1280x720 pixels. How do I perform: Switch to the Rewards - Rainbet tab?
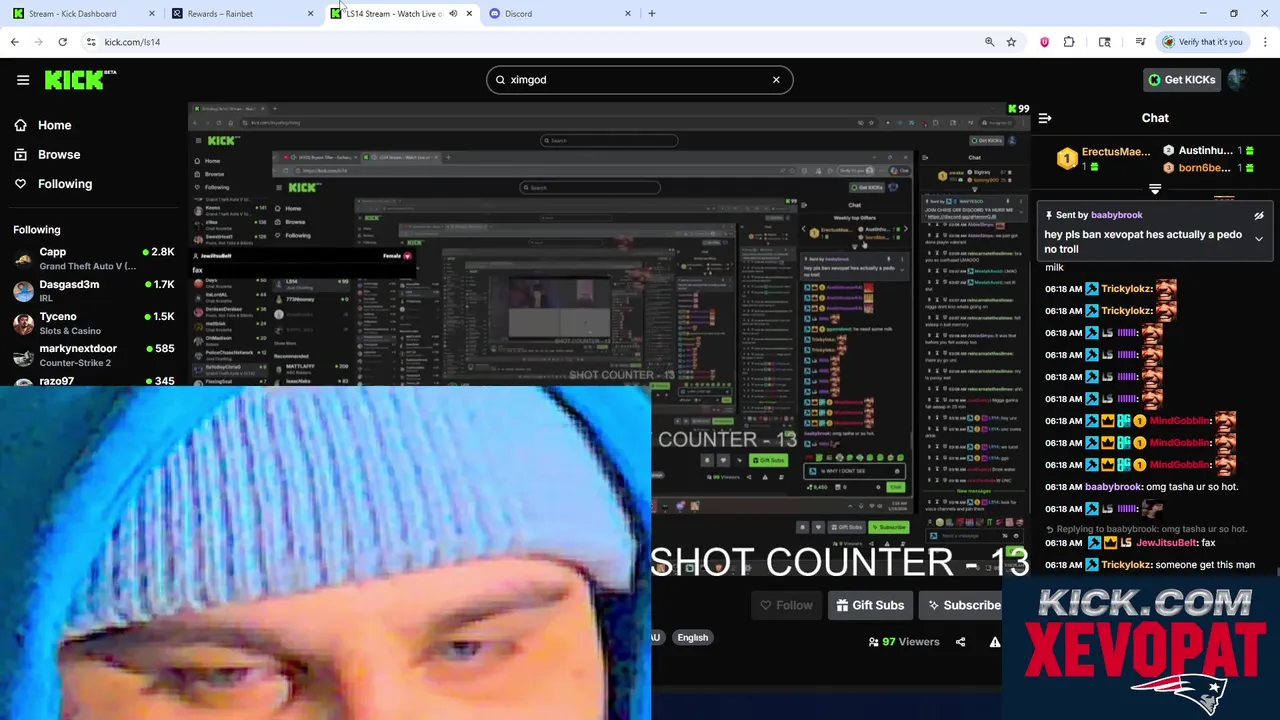click(240, 14)
